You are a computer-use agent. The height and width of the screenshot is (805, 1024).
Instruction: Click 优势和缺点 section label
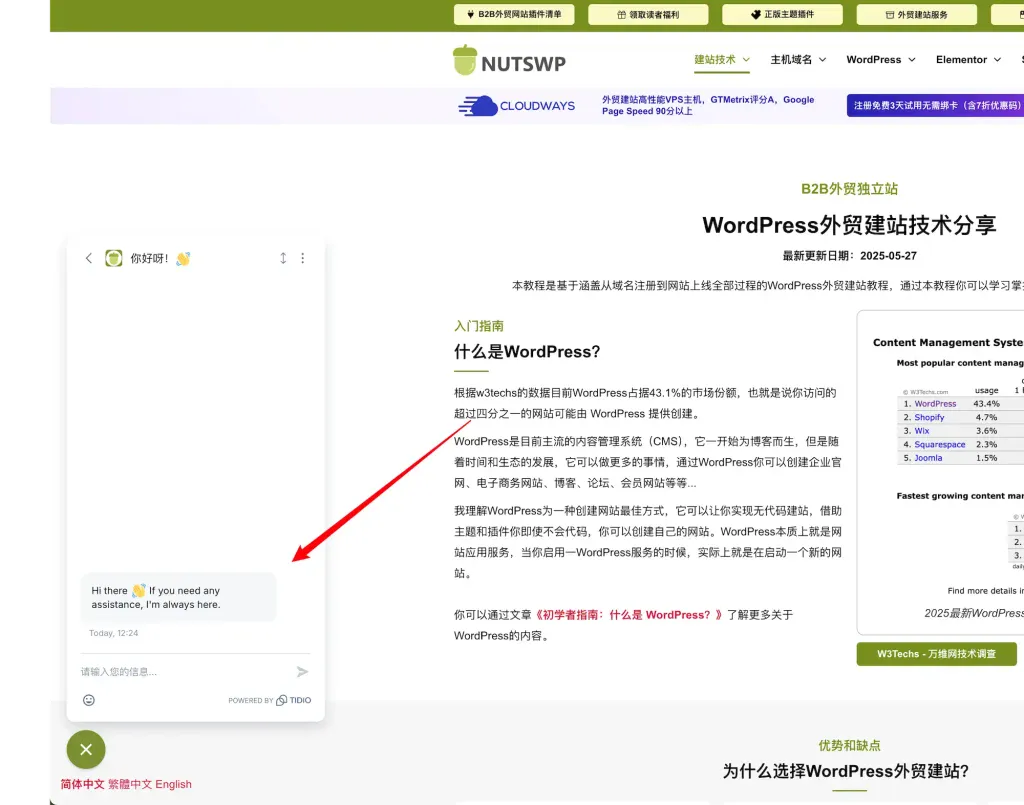[x=850, y=745]
